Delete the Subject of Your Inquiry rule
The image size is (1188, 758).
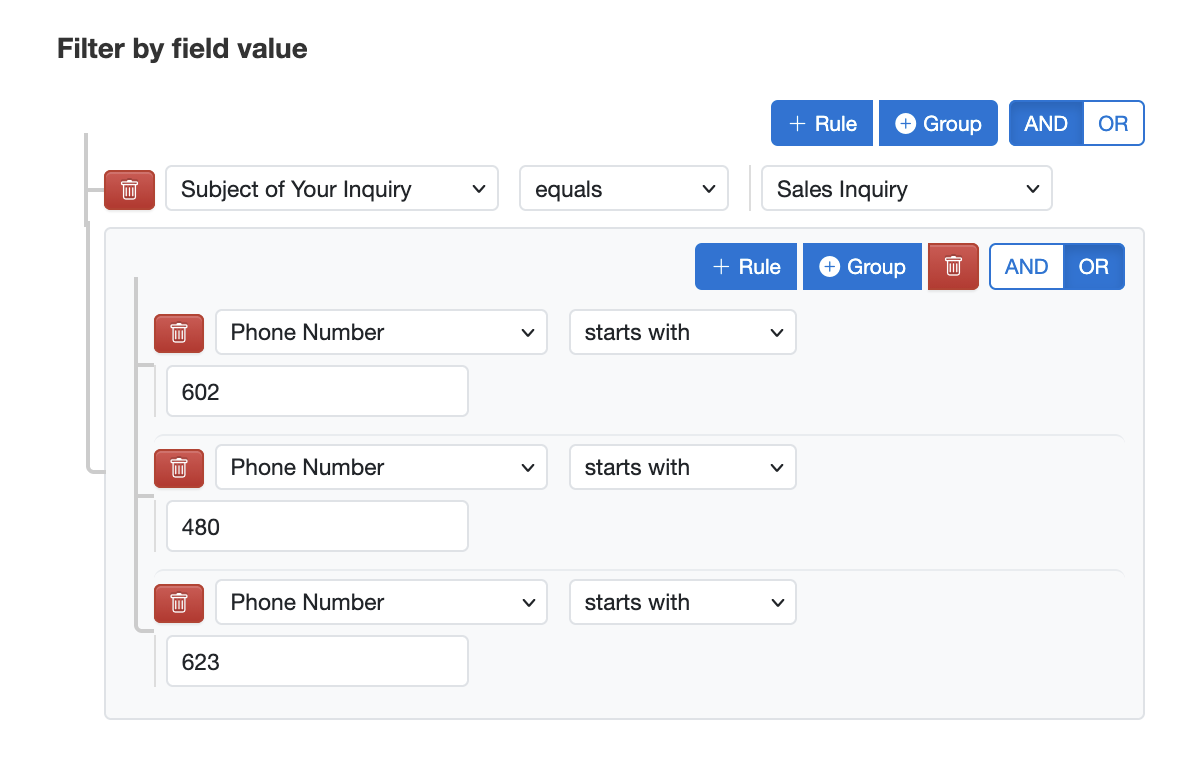click(x=129, y=188)
